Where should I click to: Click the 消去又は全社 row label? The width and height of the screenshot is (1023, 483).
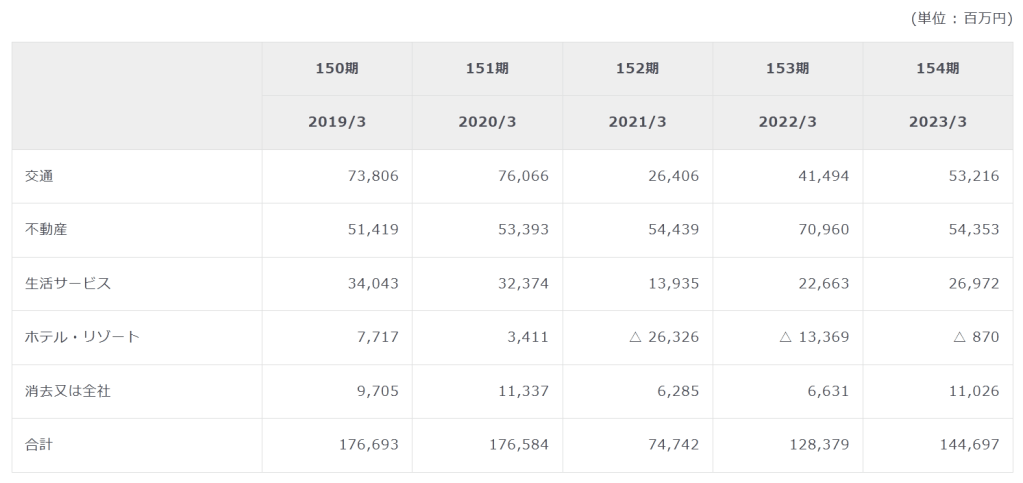click(67, 391)
